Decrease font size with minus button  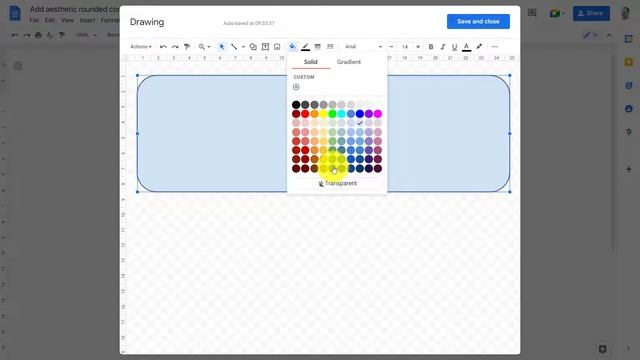pos(391,47)
